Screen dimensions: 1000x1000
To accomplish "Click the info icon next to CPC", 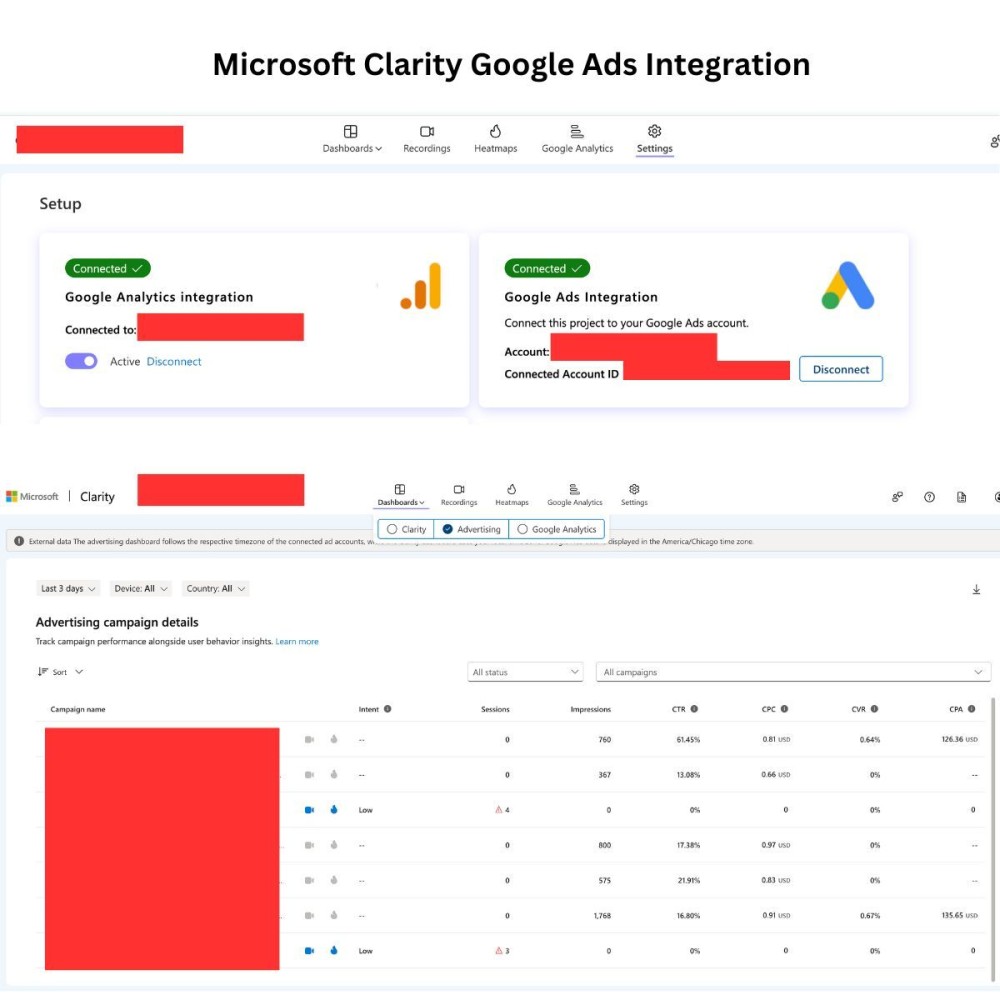I will pos(784,709).
